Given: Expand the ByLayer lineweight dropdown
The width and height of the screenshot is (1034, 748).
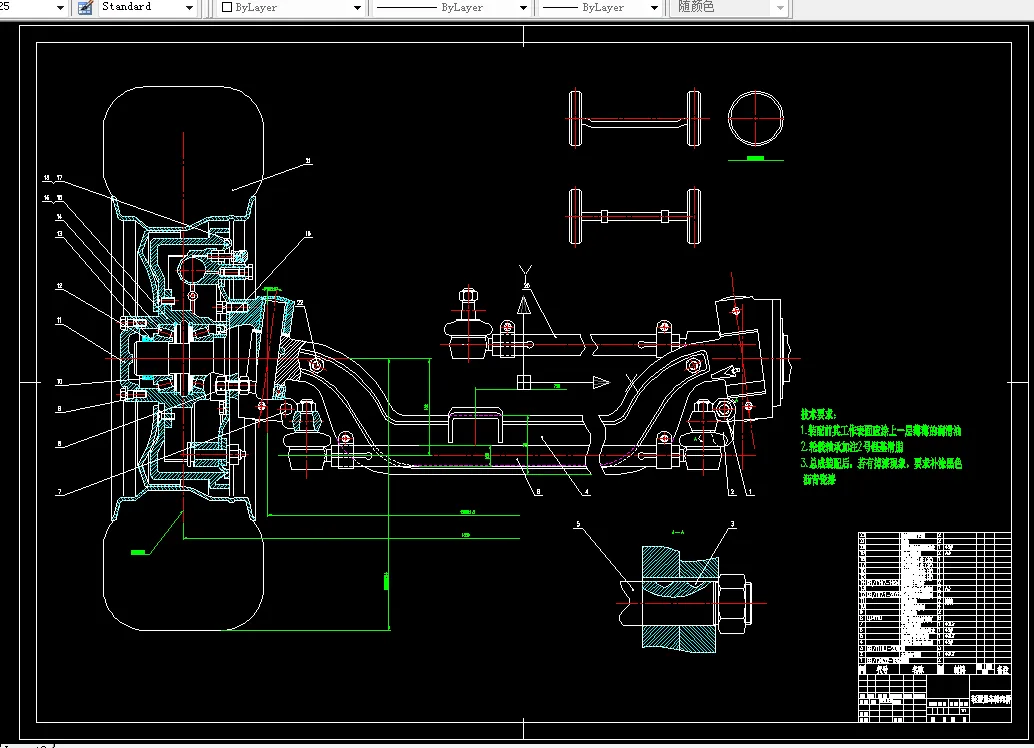Looking at the screenshot, I should click(x=654, y=8).
